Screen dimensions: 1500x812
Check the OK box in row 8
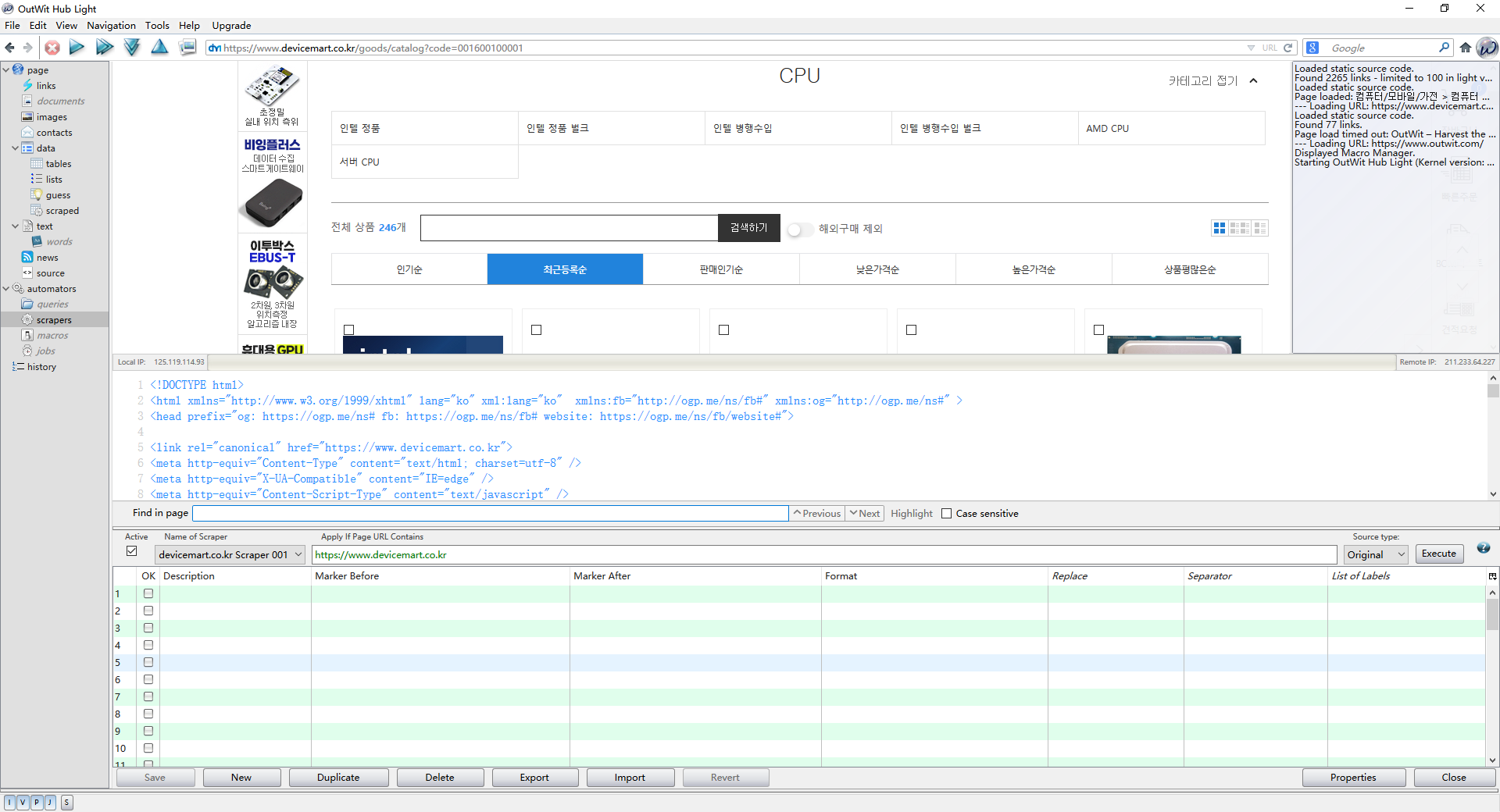click(148, 714)
